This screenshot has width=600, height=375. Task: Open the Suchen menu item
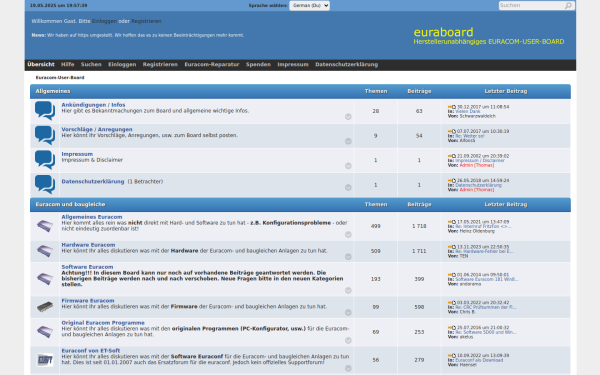(91, 64)
